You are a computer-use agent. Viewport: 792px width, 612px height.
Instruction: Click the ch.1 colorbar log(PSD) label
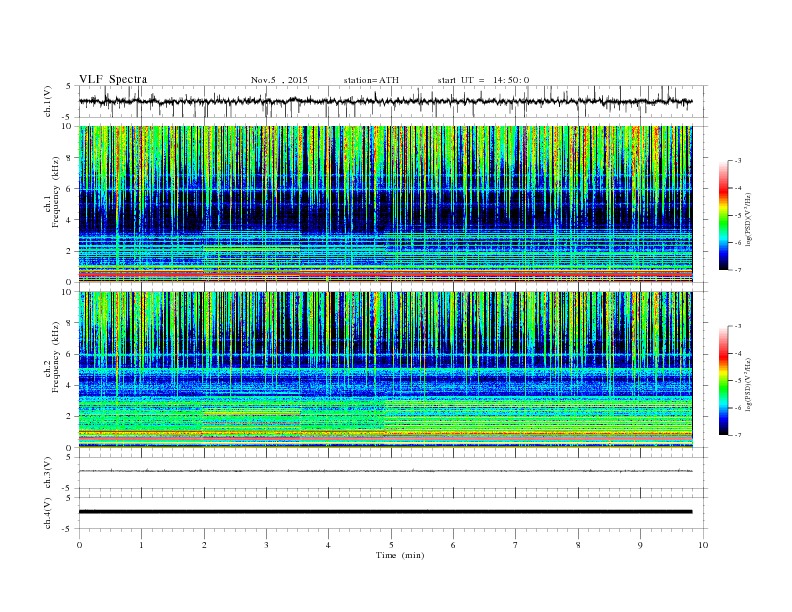(x=748, y=220)
